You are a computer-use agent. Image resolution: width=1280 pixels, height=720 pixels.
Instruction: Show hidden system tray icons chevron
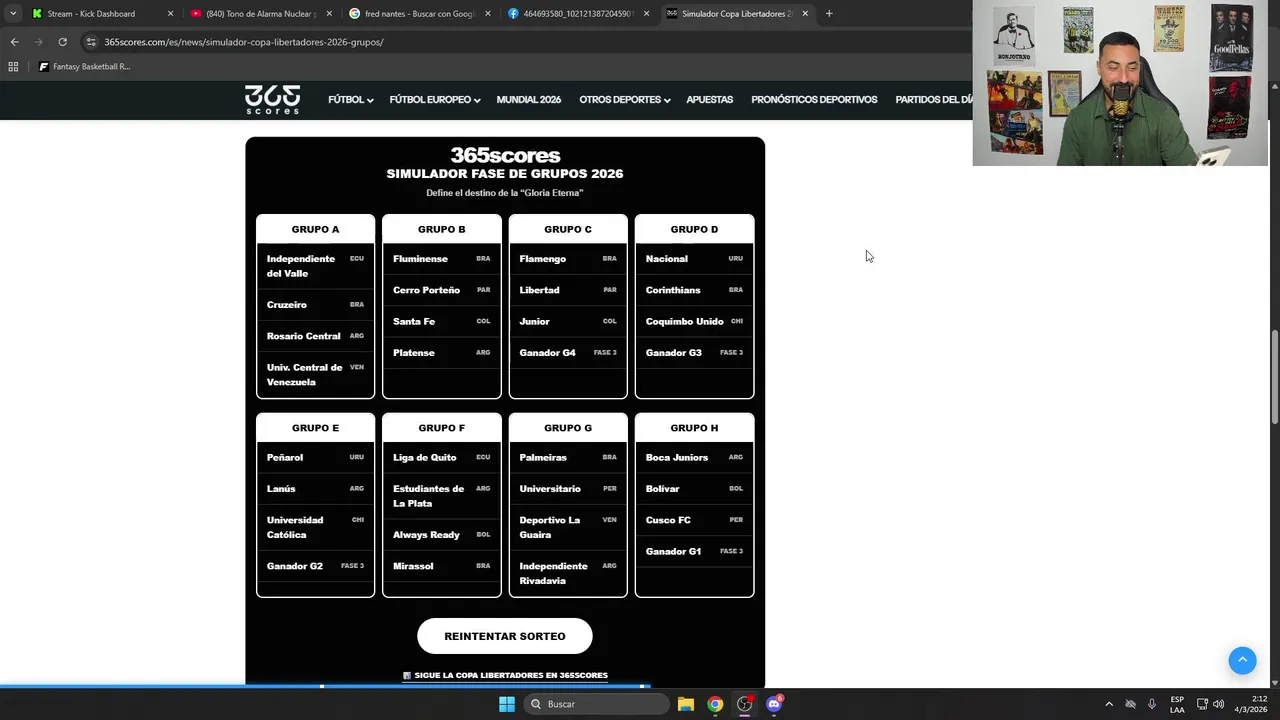point(1109,704)
